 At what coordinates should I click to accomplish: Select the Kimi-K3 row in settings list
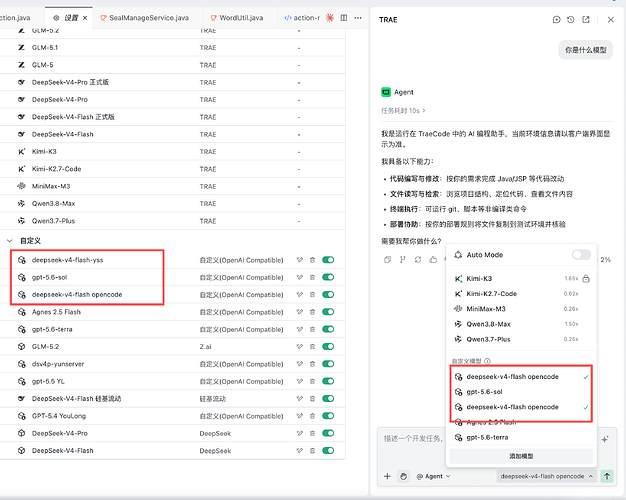point(172,152)
